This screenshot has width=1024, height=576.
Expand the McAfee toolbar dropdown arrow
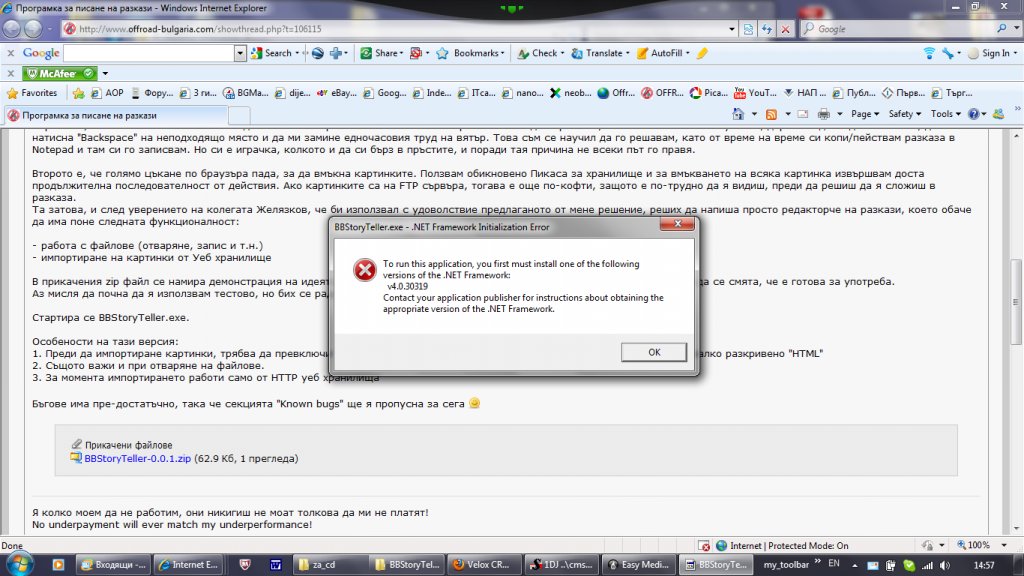[104, 73]
